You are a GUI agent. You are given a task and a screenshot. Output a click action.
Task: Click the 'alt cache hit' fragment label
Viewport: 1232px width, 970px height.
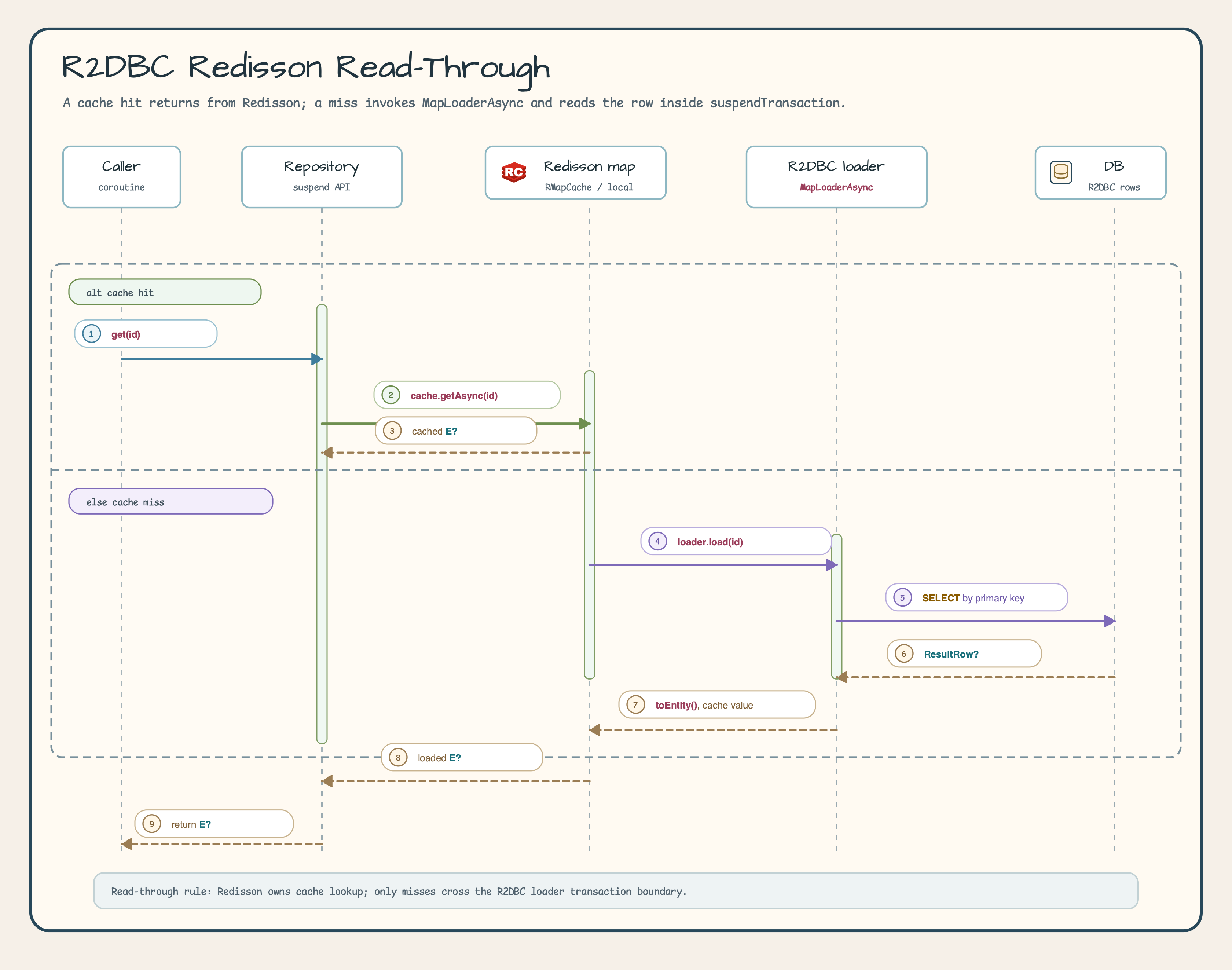point(165,292)
